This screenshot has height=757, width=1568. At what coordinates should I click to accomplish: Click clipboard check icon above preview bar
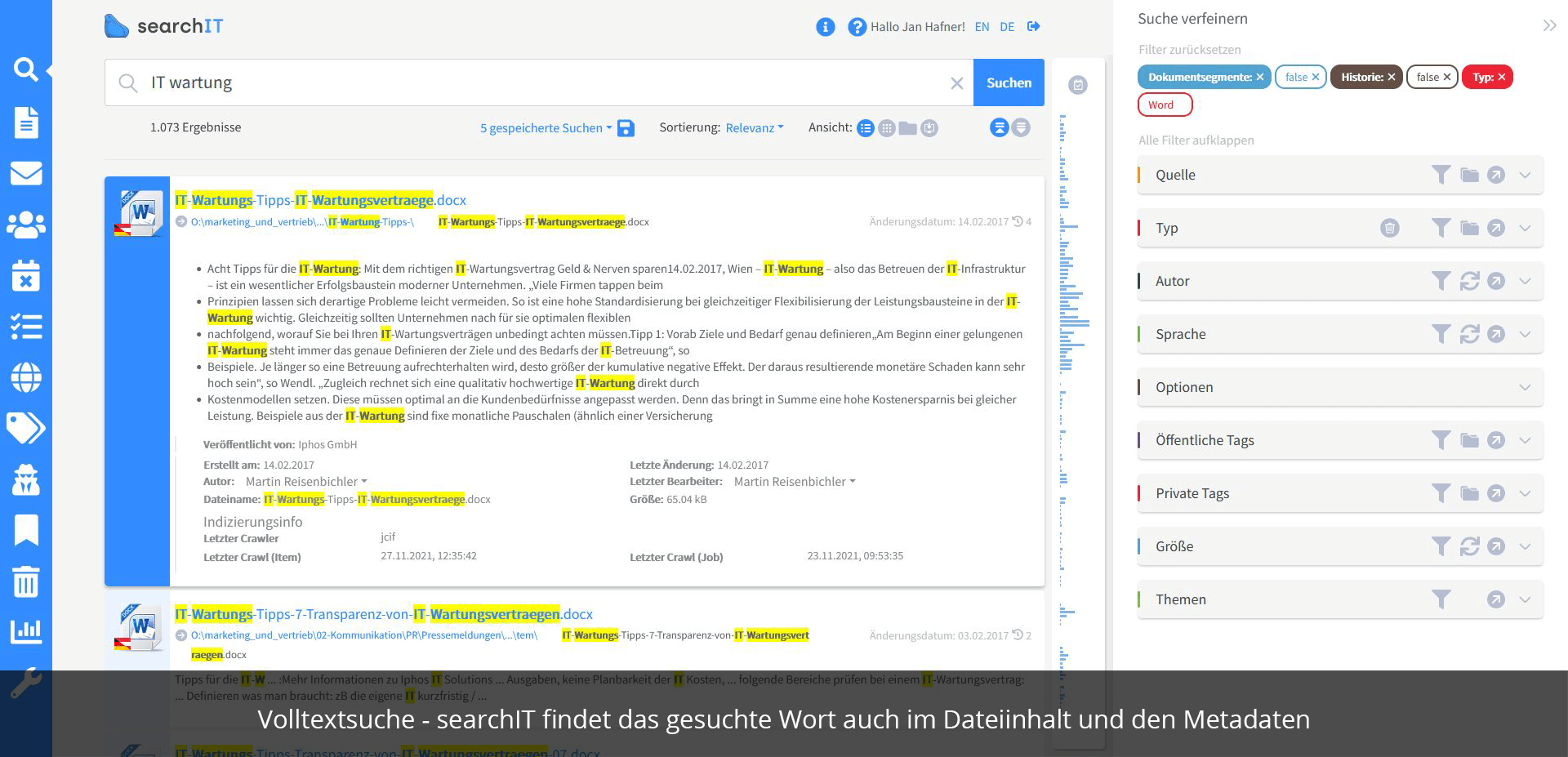click(1078, 85)
